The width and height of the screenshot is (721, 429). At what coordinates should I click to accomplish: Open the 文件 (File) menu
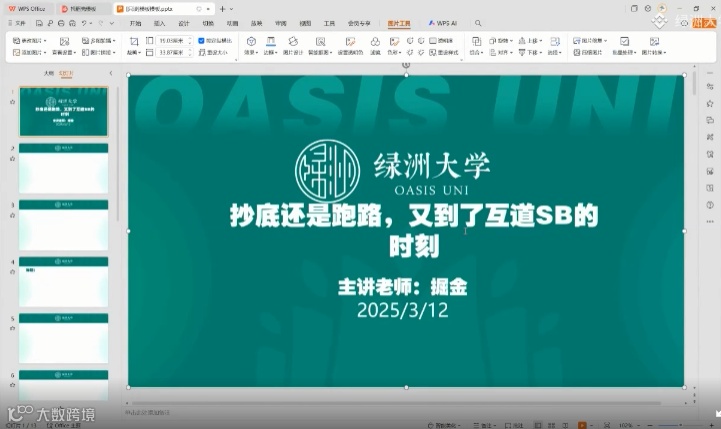coord(17,23)
